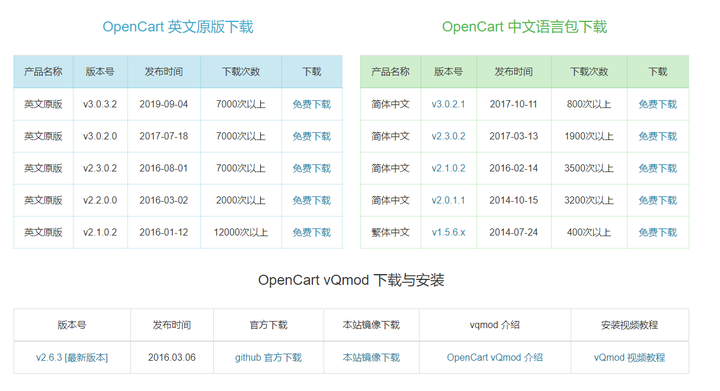Click the 版本号 header in the Chinese pack table
Image resolution: width=720 pixels, height=391 pixels.
coord(449,72)
